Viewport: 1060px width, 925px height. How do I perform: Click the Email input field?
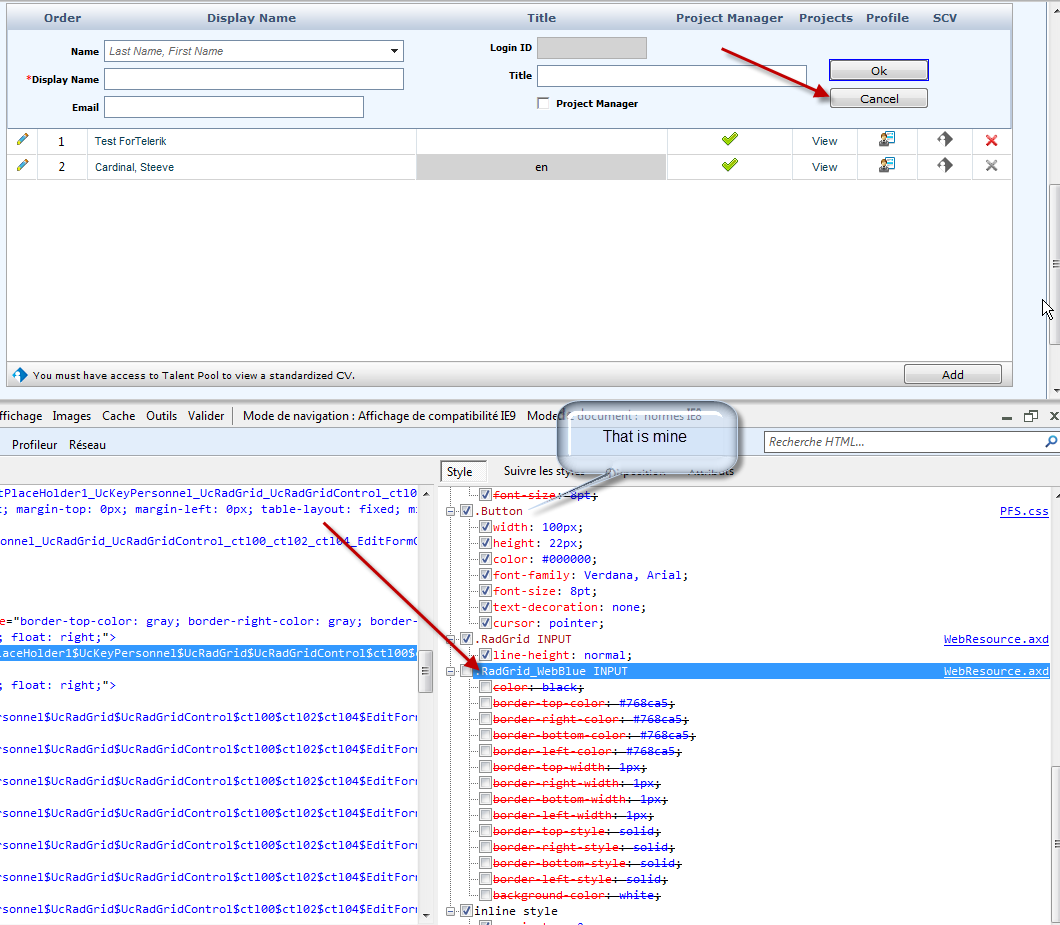234,107
